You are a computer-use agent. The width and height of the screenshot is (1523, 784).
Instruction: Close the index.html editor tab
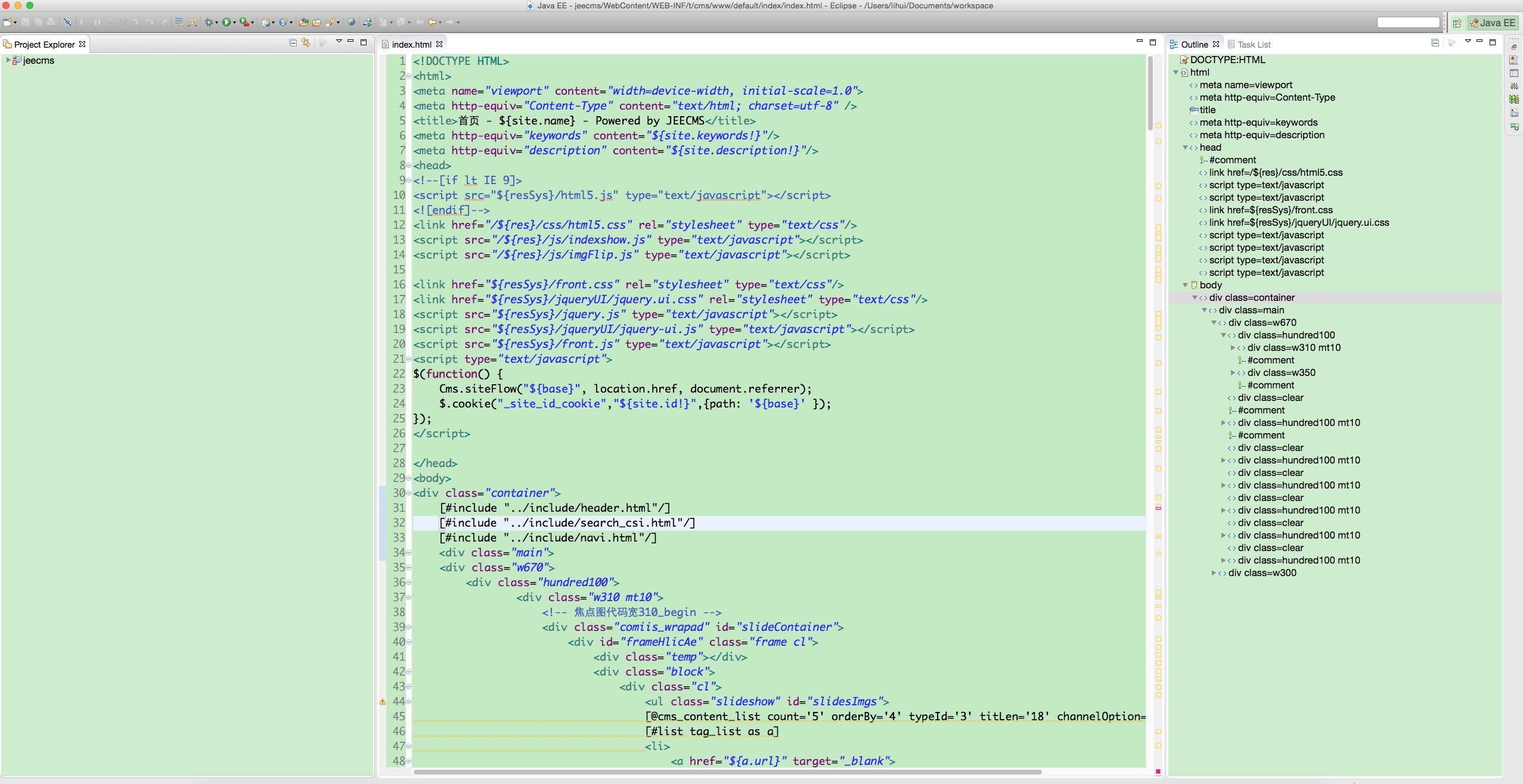[x=439, y=44]
